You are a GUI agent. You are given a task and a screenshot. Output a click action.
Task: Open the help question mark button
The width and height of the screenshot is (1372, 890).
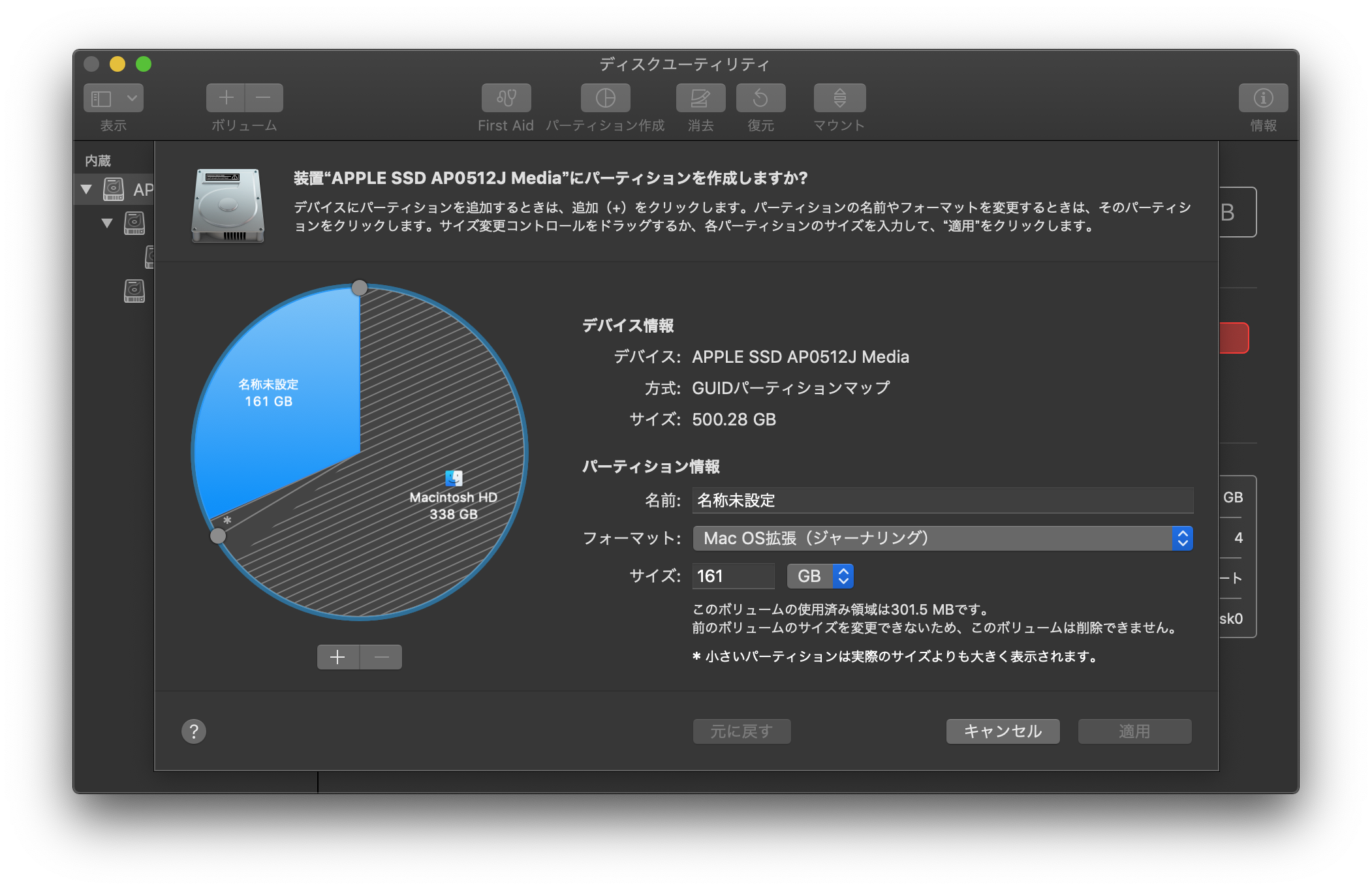(194, 731)
